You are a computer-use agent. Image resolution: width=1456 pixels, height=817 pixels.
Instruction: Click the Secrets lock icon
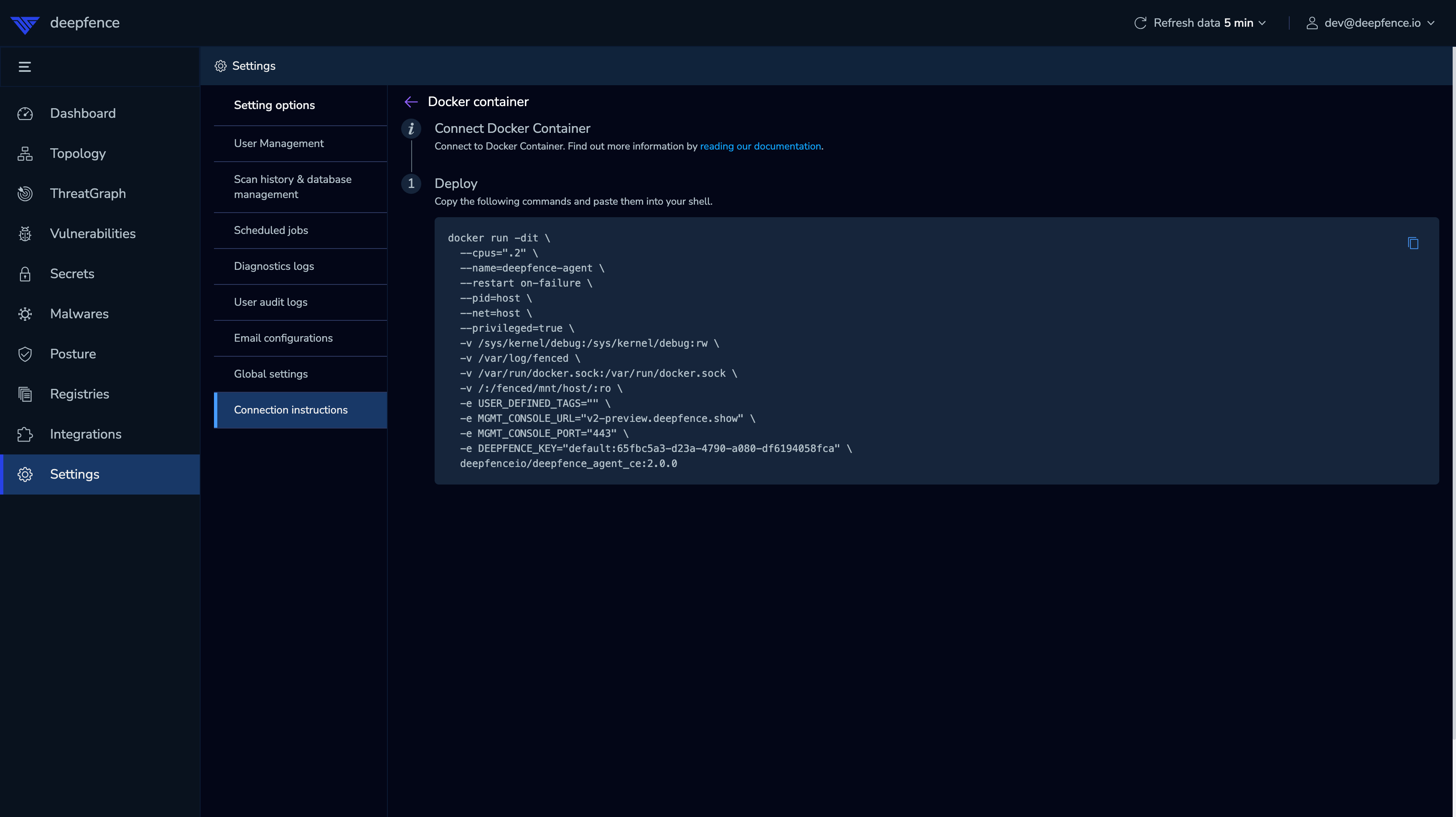pyautogui.click(x=25, y=274)
